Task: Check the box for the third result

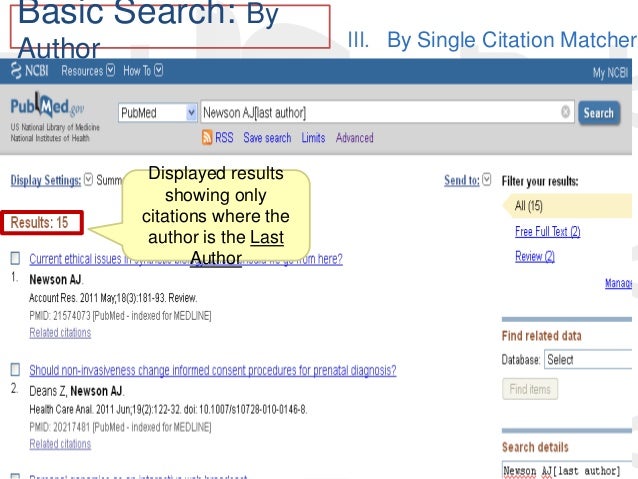Action: 15,476
